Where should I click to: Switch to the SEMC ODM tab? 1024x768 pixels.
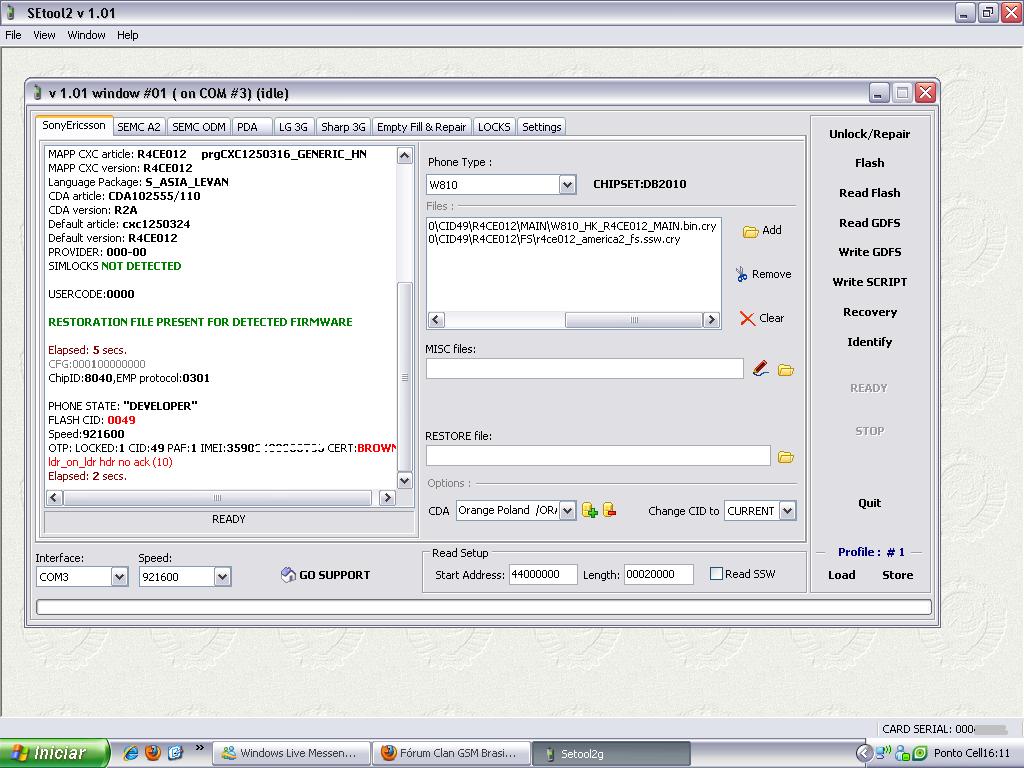[x=199, y=127]
